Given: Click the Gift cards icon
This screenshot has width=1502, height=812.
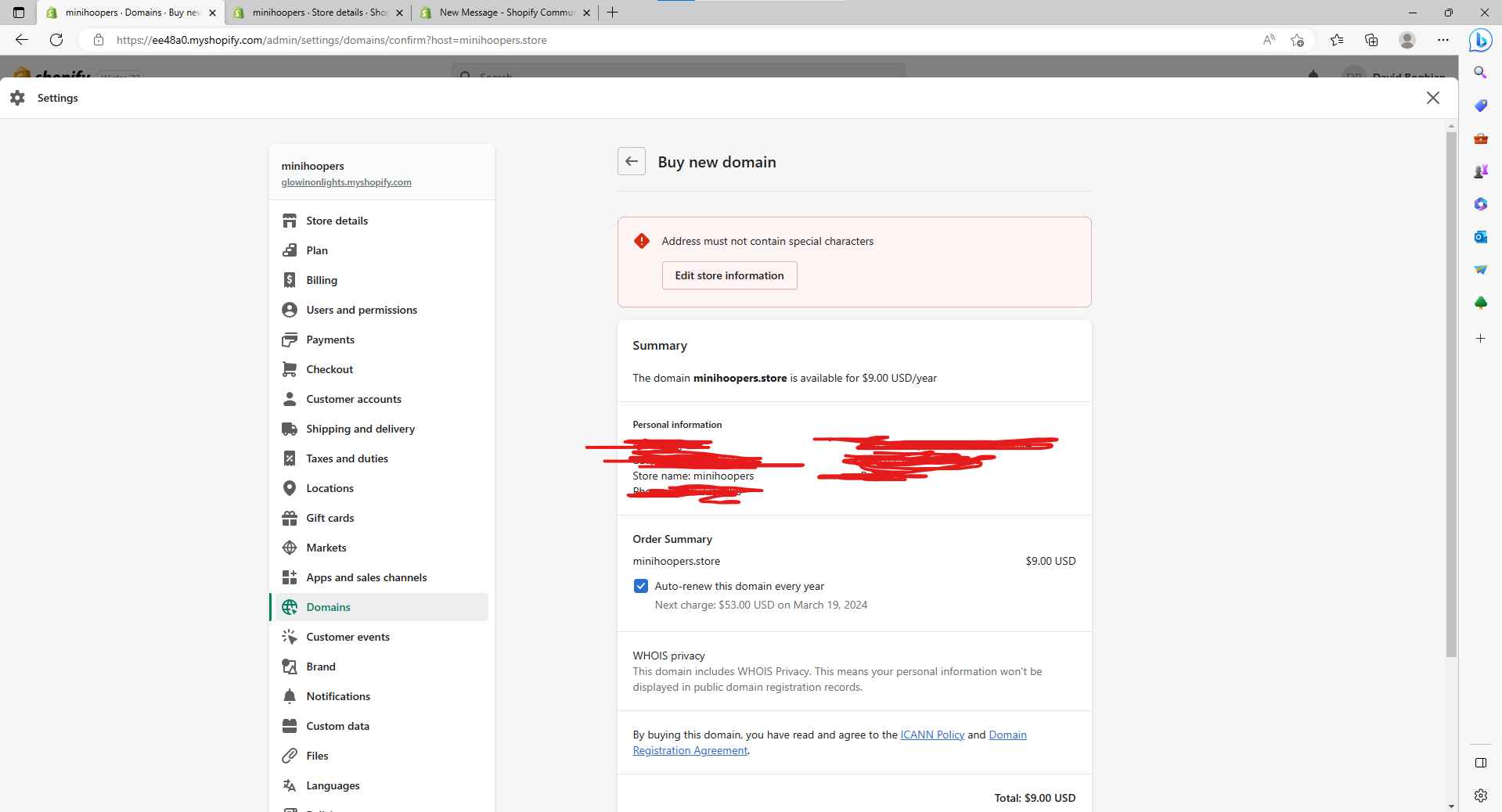Looking at the screenshot, I should [x=290, y=518].
